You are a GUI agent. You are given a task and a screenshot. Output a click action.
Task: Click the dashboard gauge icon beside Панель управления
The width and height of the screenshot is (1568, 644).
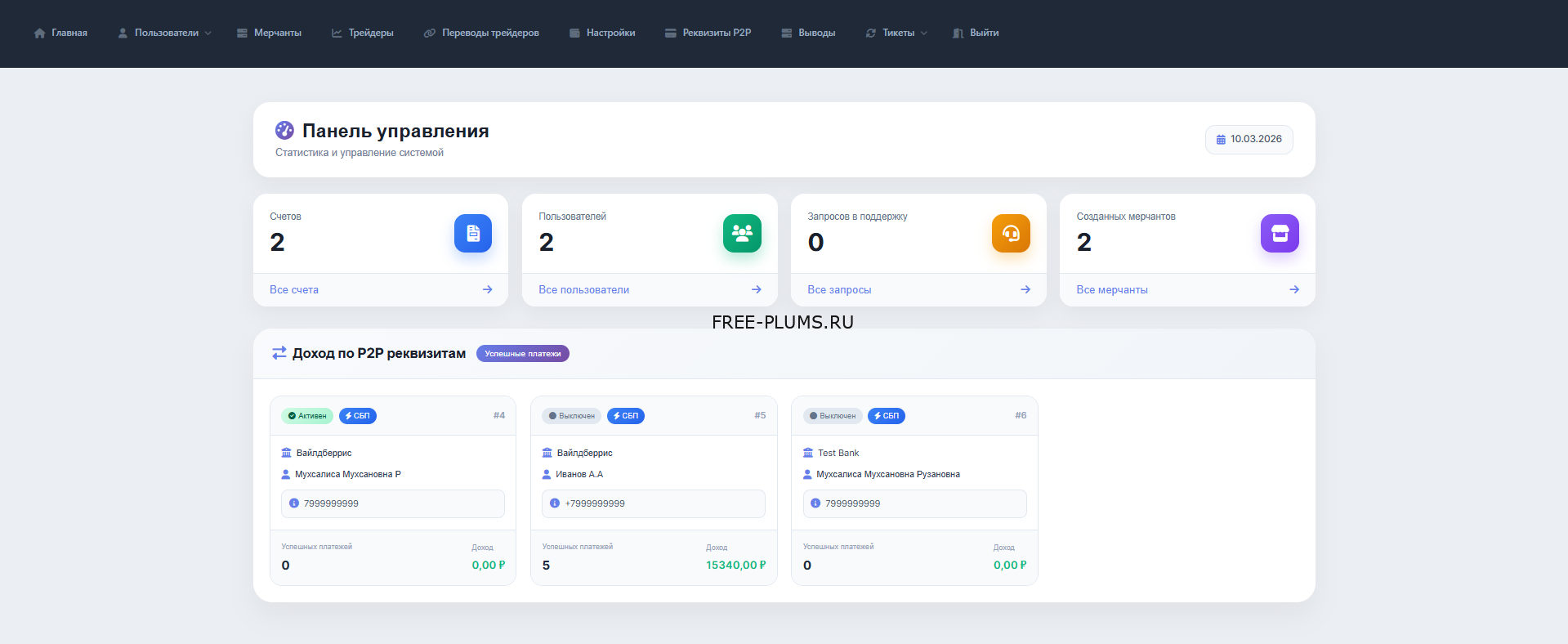(x=284, y=130)
